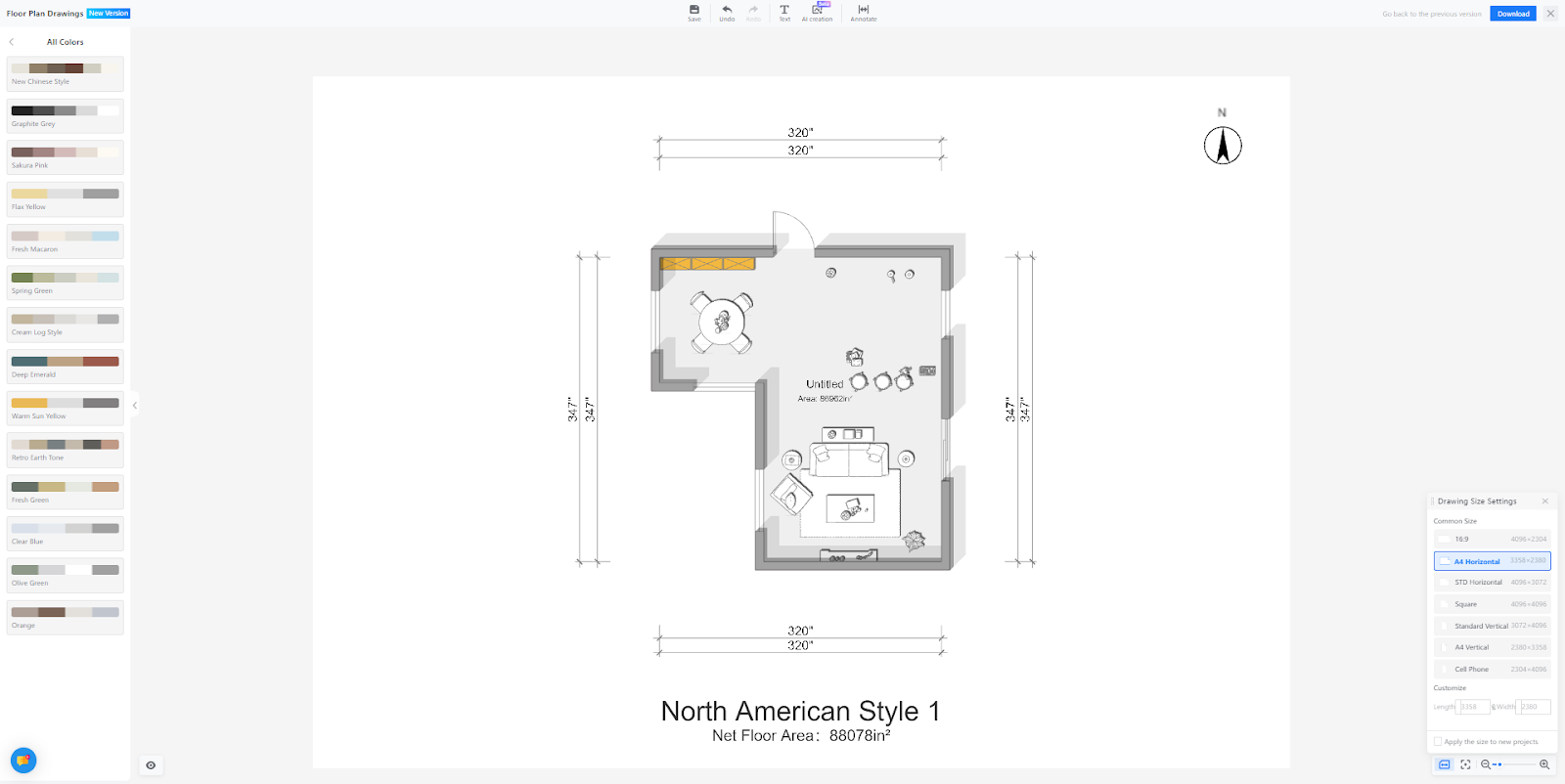The image size is (1565, 784).
Task: Click the zoom out magnifier icon
Action: point(1486,764)
